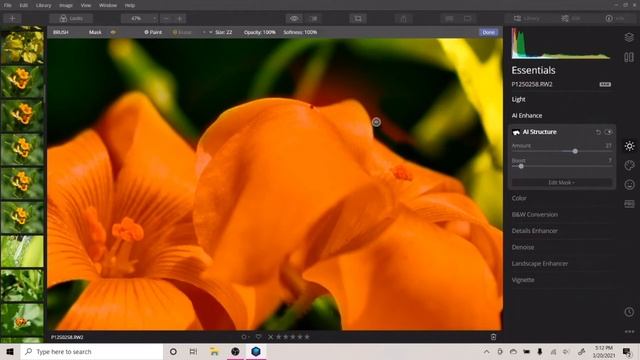This screenshot has width=640, height=360.
Task: Zoom out with the minus button
Action: click(x=166, y=18)
